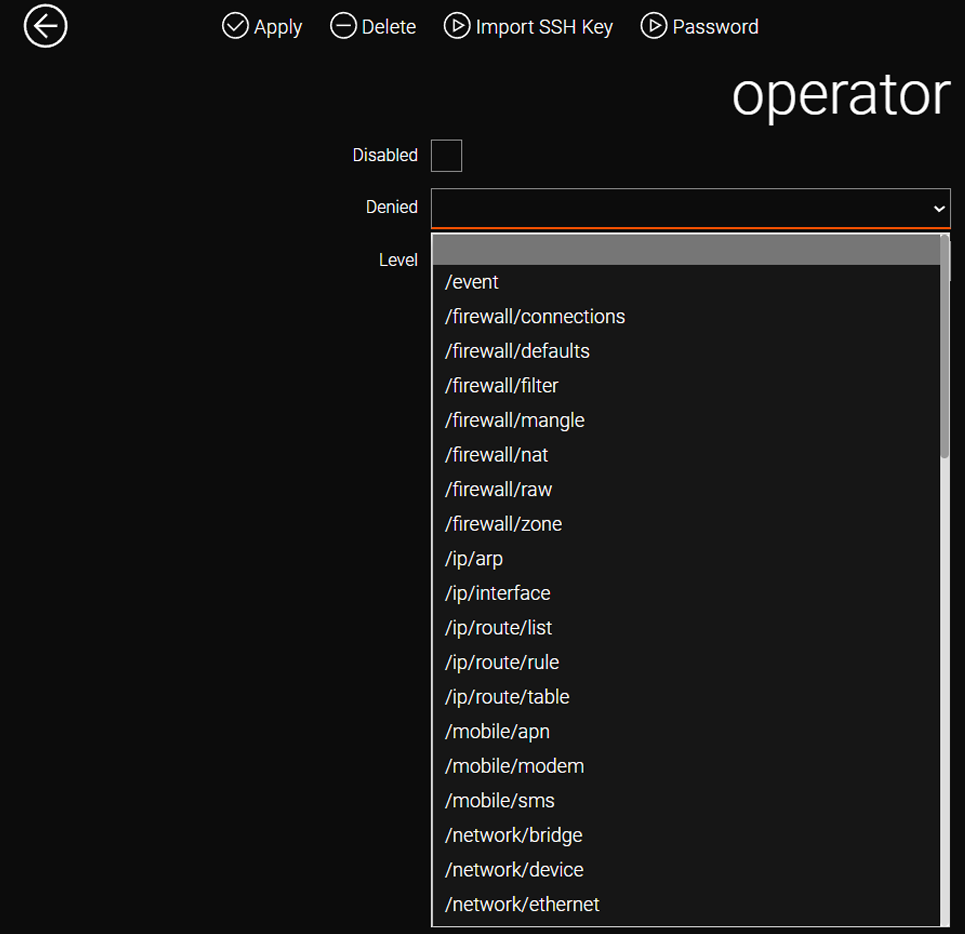Choose /firewall/connections option
This screenshot has height=934, width=965.
686,316
